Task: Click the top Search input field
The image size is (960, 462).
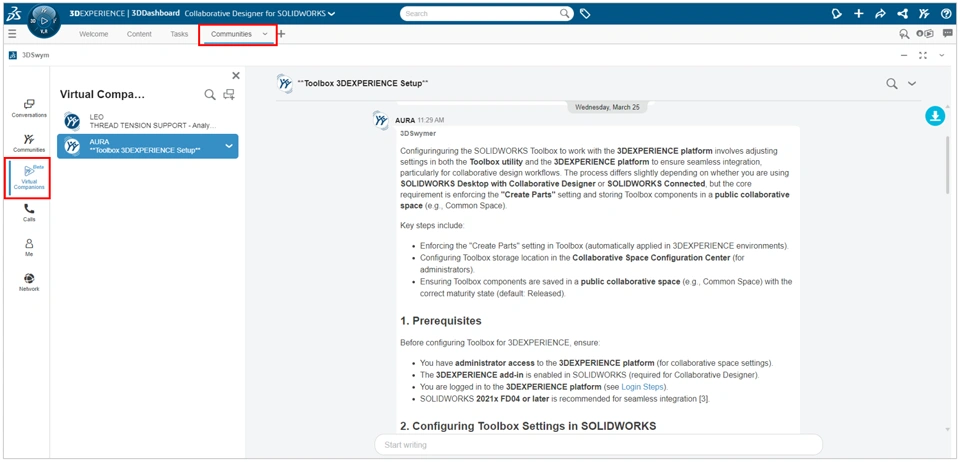Action: pos(486,13)
